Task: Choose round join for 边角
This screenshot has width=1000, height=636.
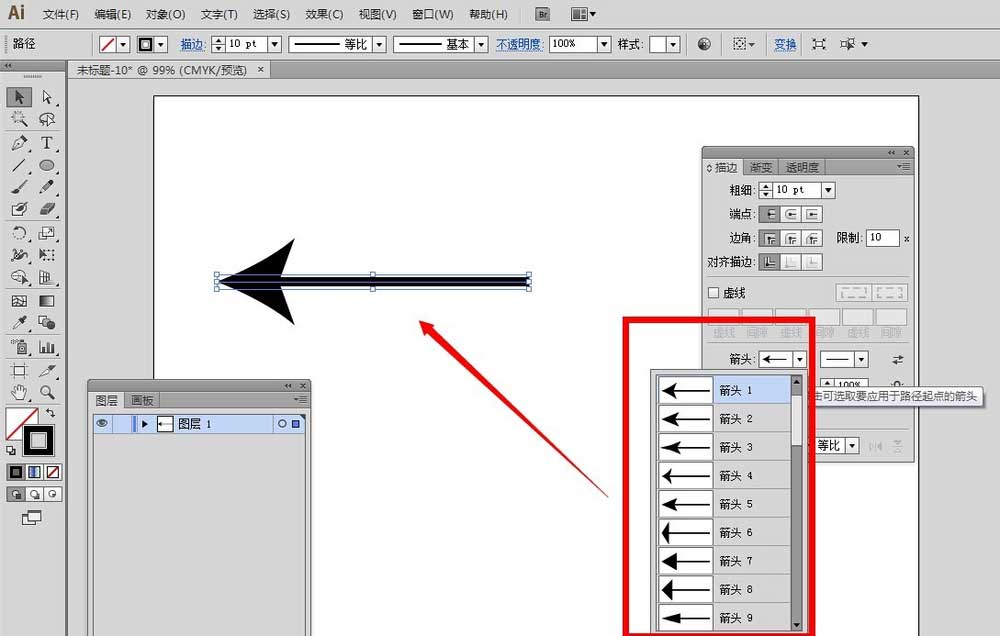Action: (x=791, y=239)
